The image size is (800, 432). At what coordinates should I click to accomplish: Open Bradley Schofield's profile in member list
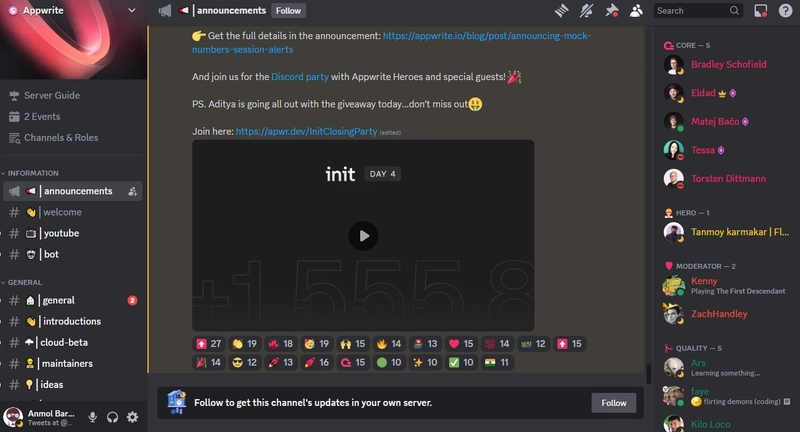(728, 64)
